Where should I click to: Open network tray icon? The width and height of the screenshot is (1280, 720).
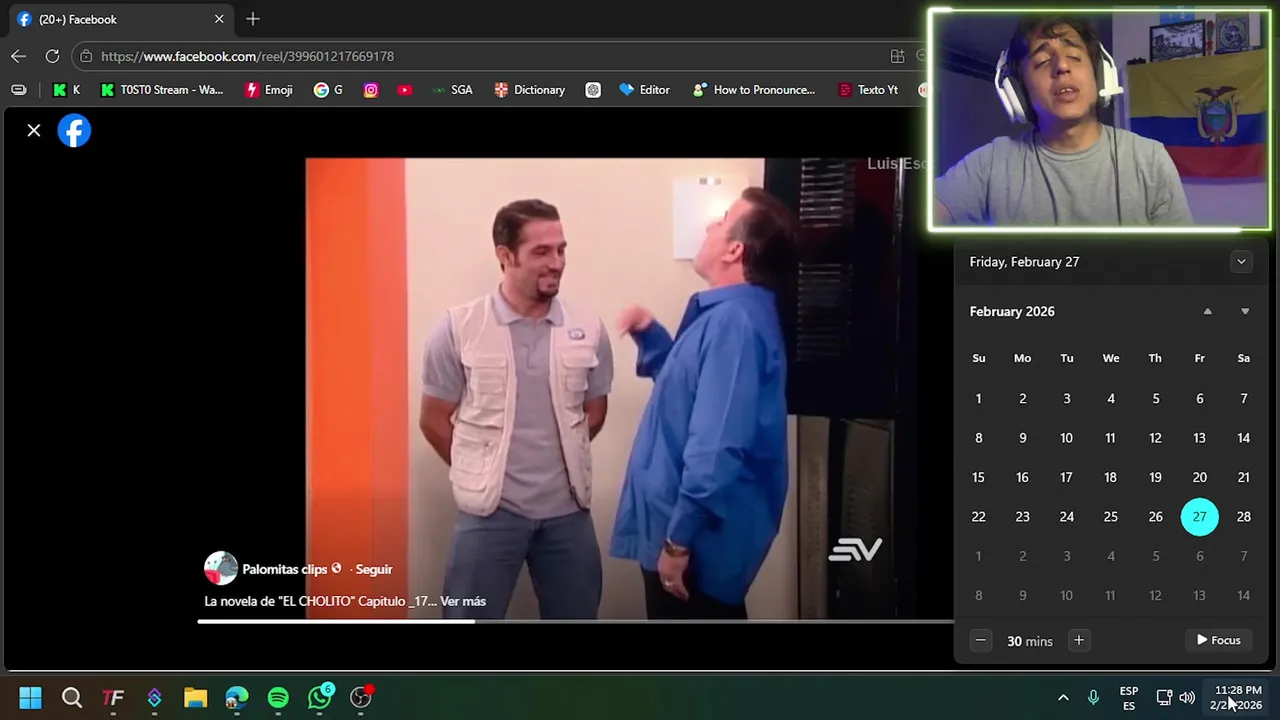(1164, 698)
